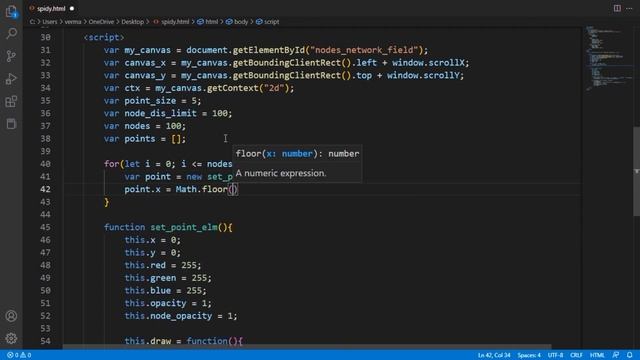Click 'window.scrollY' on line 33
This screenshot has height=360, width=640.
click(x=423, y=75)
